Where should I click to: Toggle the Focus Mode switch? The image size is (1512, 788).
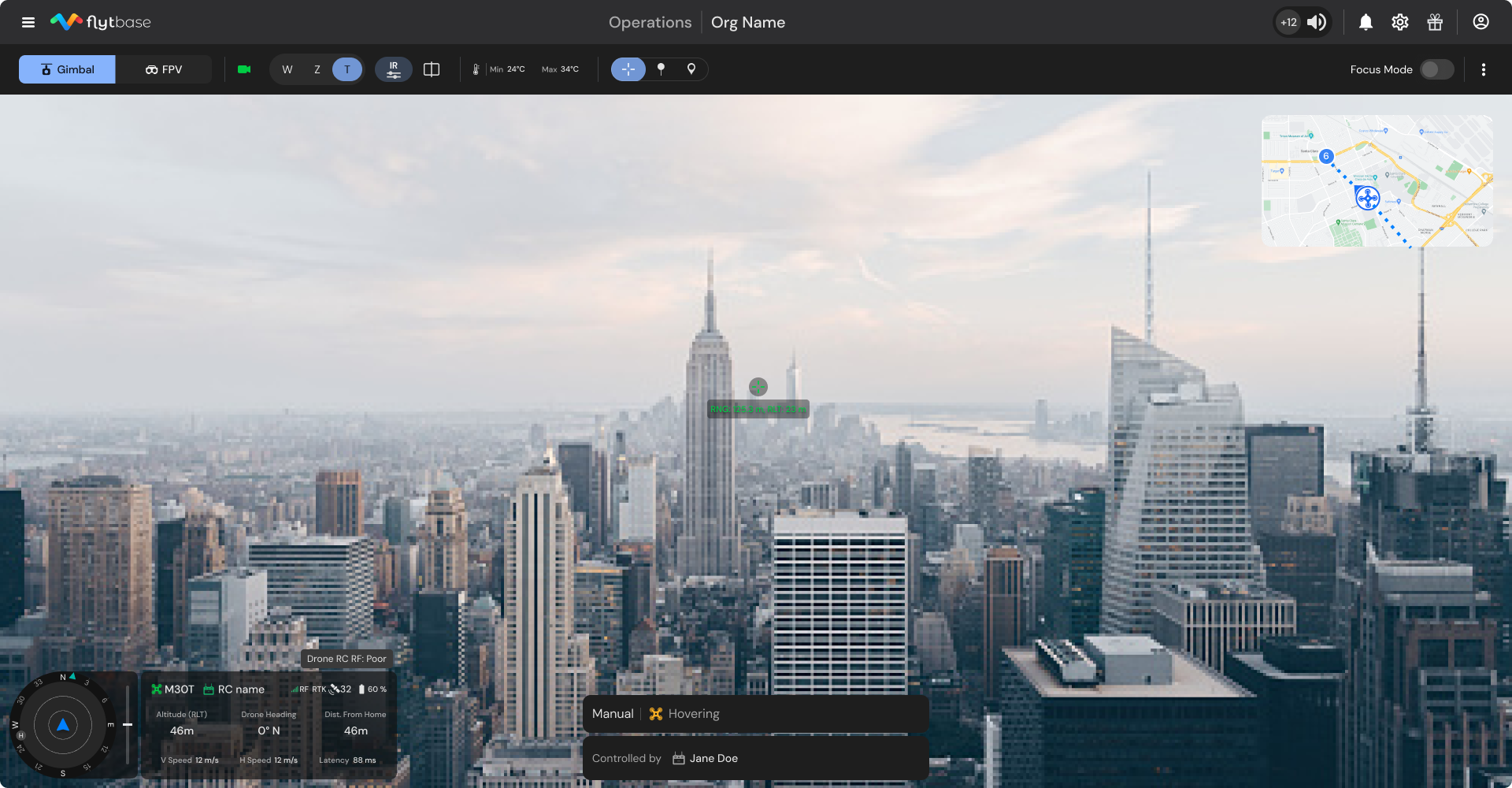1437,69
